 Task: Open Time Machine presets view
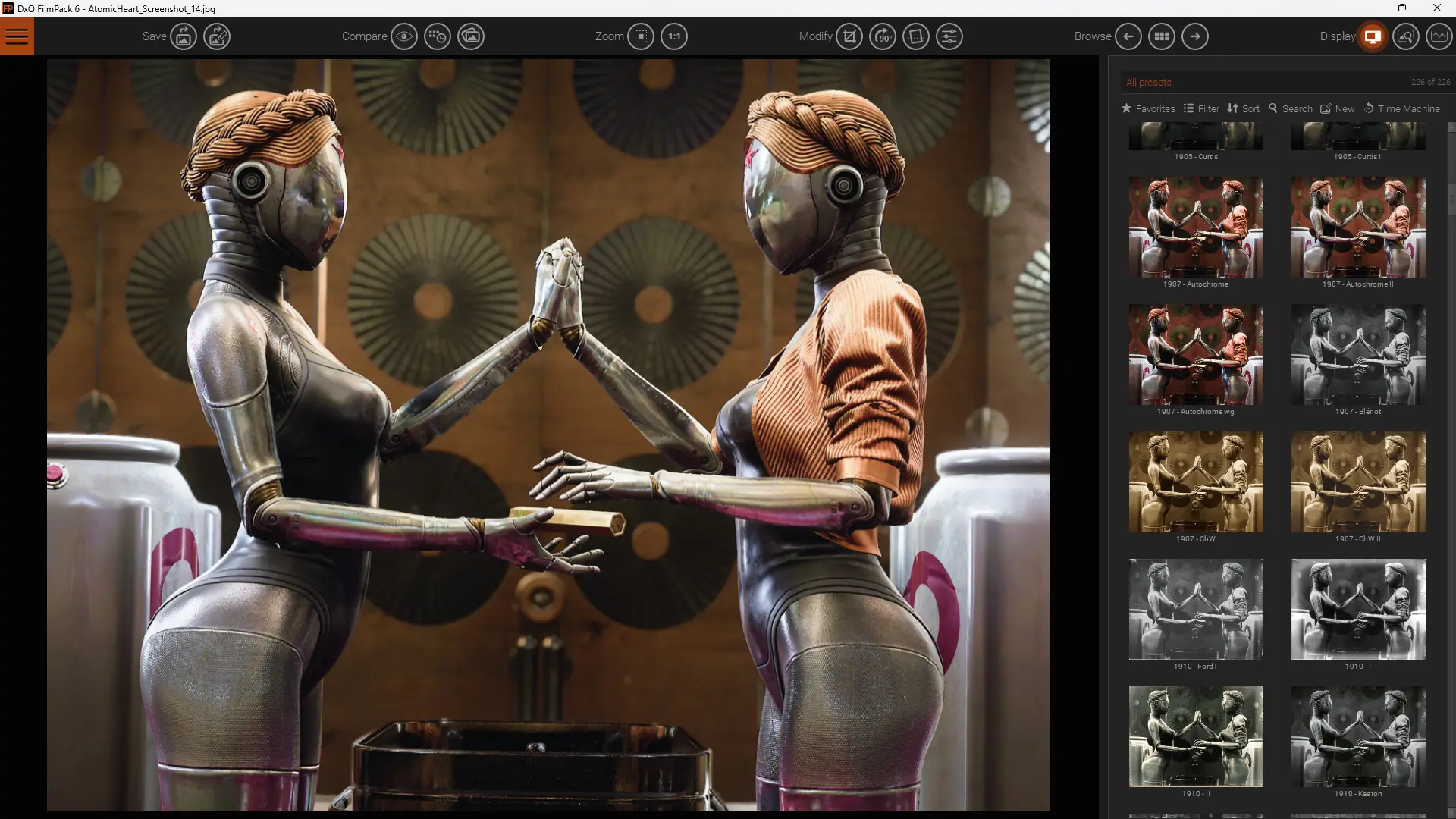(1401, 108)
